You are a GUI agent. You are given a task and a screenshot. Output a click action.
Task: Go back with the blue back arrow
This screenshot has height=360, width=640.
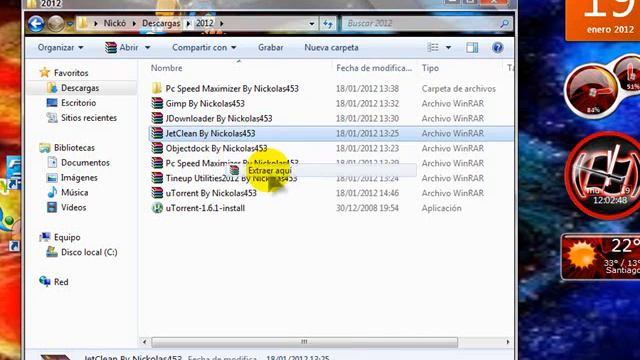click(x=36, y=24)
